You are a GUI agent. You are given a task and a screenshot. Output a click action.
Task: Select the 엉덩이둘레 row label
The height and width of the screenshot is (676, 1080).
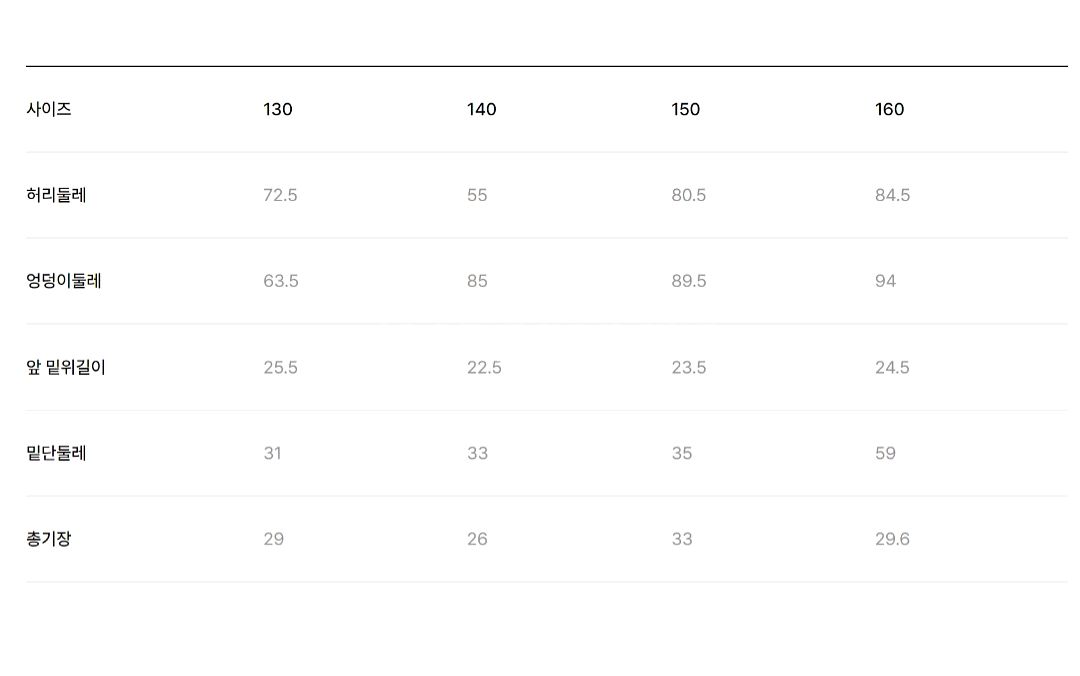pyautogui.click(x=64, y=281)
